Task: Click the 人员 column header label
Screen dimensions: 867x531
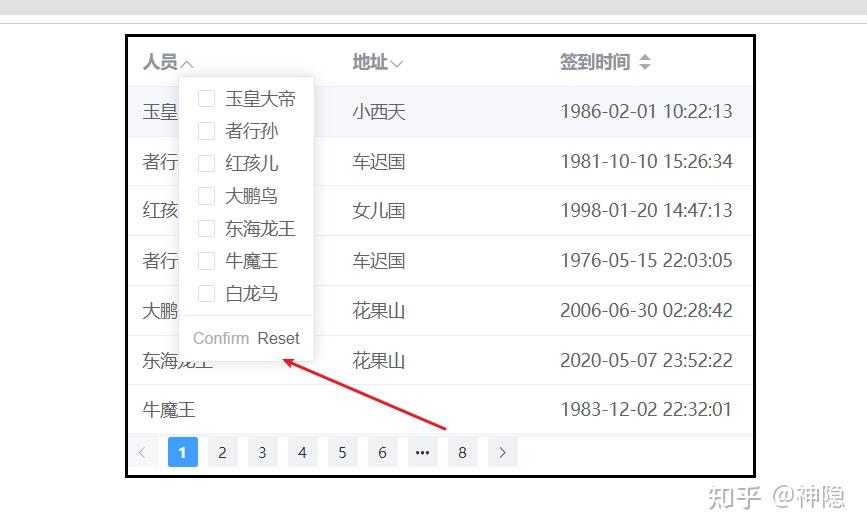Action: pyautogui.click(x=160, y=62)
